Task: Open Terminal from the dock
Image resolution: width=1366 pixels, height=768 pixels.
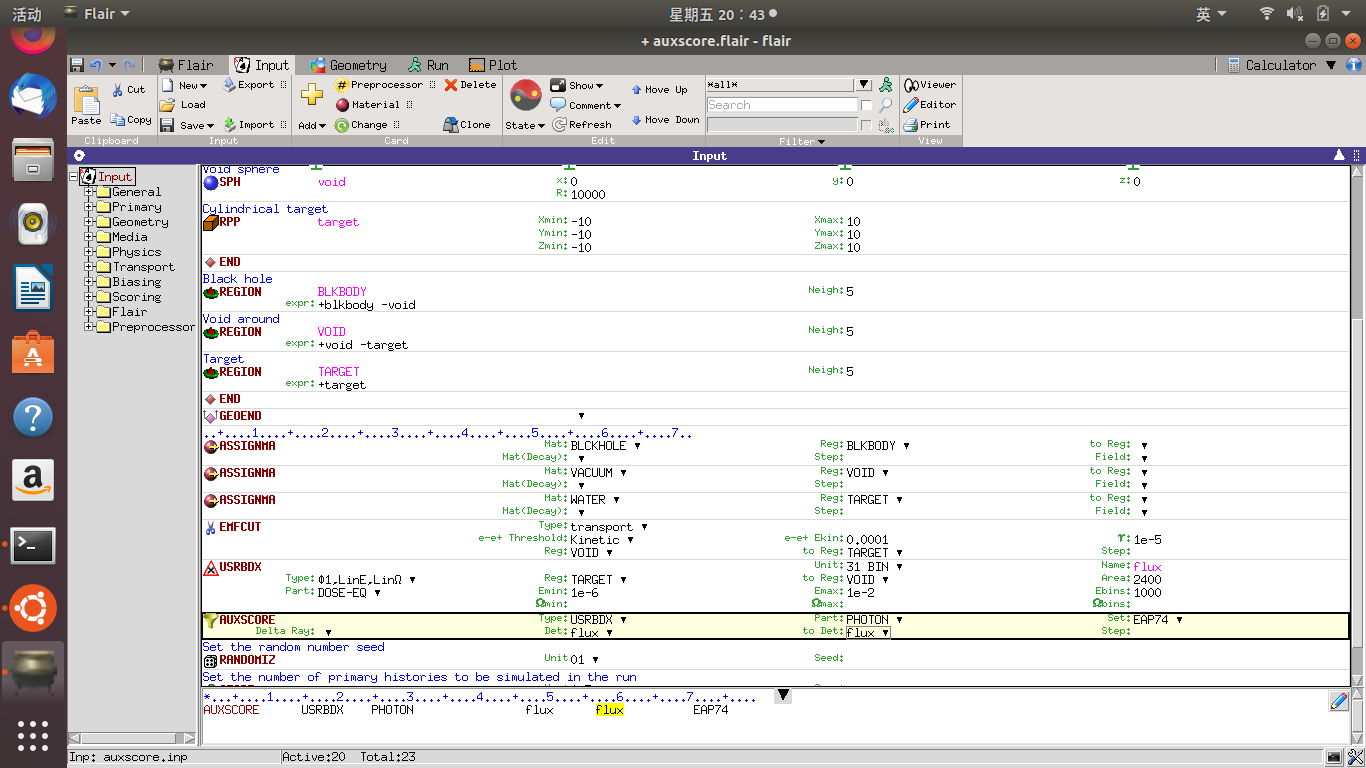Action: click(33, 546)
